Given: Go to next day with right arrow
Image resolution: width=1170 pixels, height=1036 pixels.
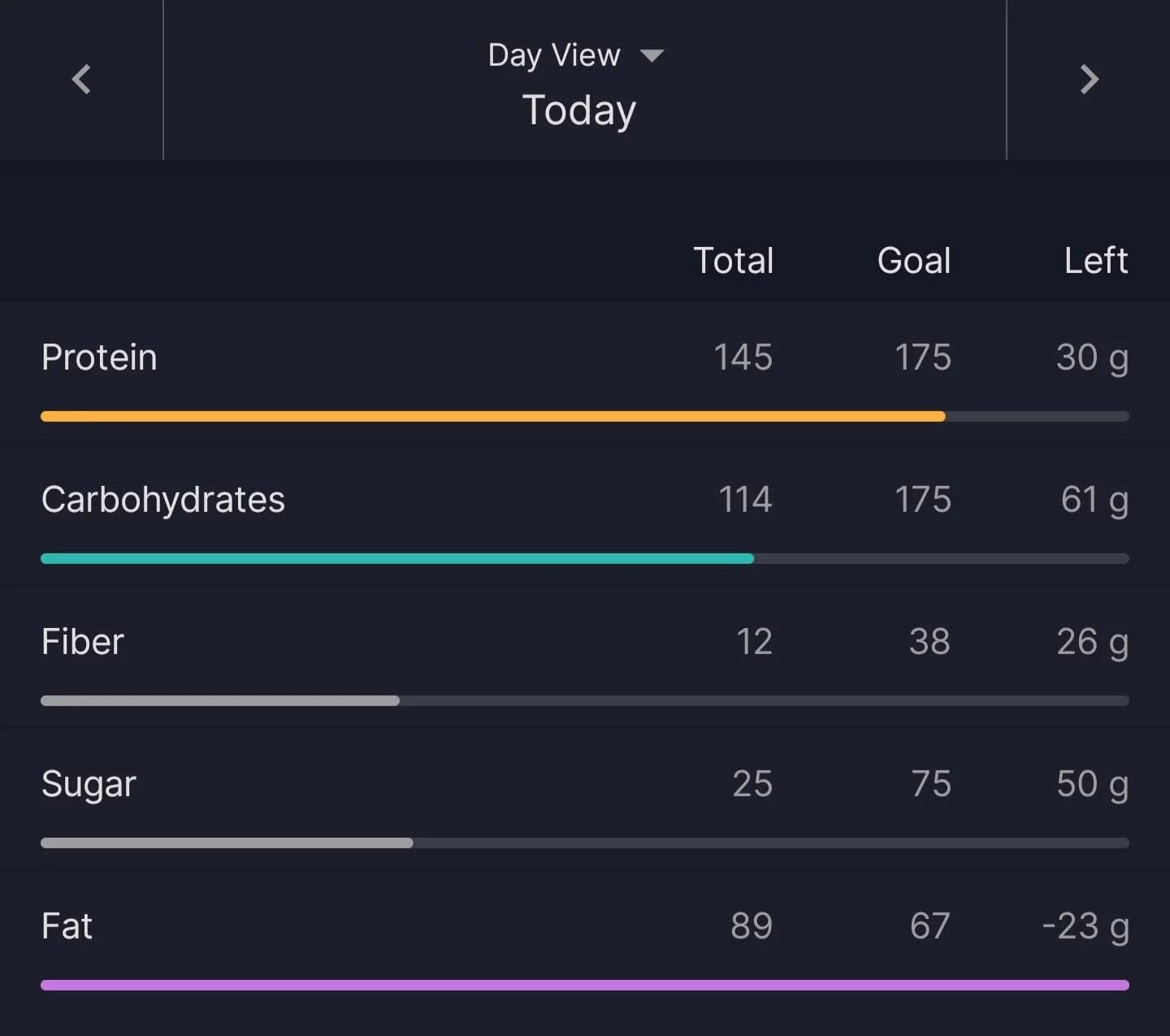Looking at the screenshot, I should coord(1089,80).
